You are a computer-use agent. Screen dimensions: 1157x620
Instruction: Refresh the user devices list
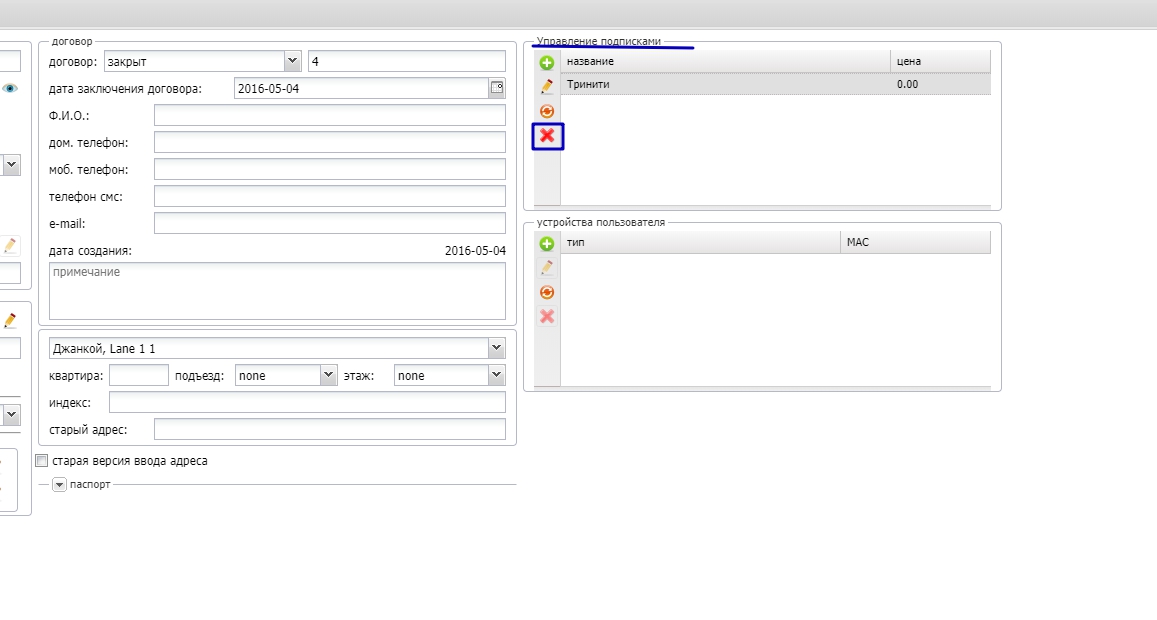click(x=547, y=292)
